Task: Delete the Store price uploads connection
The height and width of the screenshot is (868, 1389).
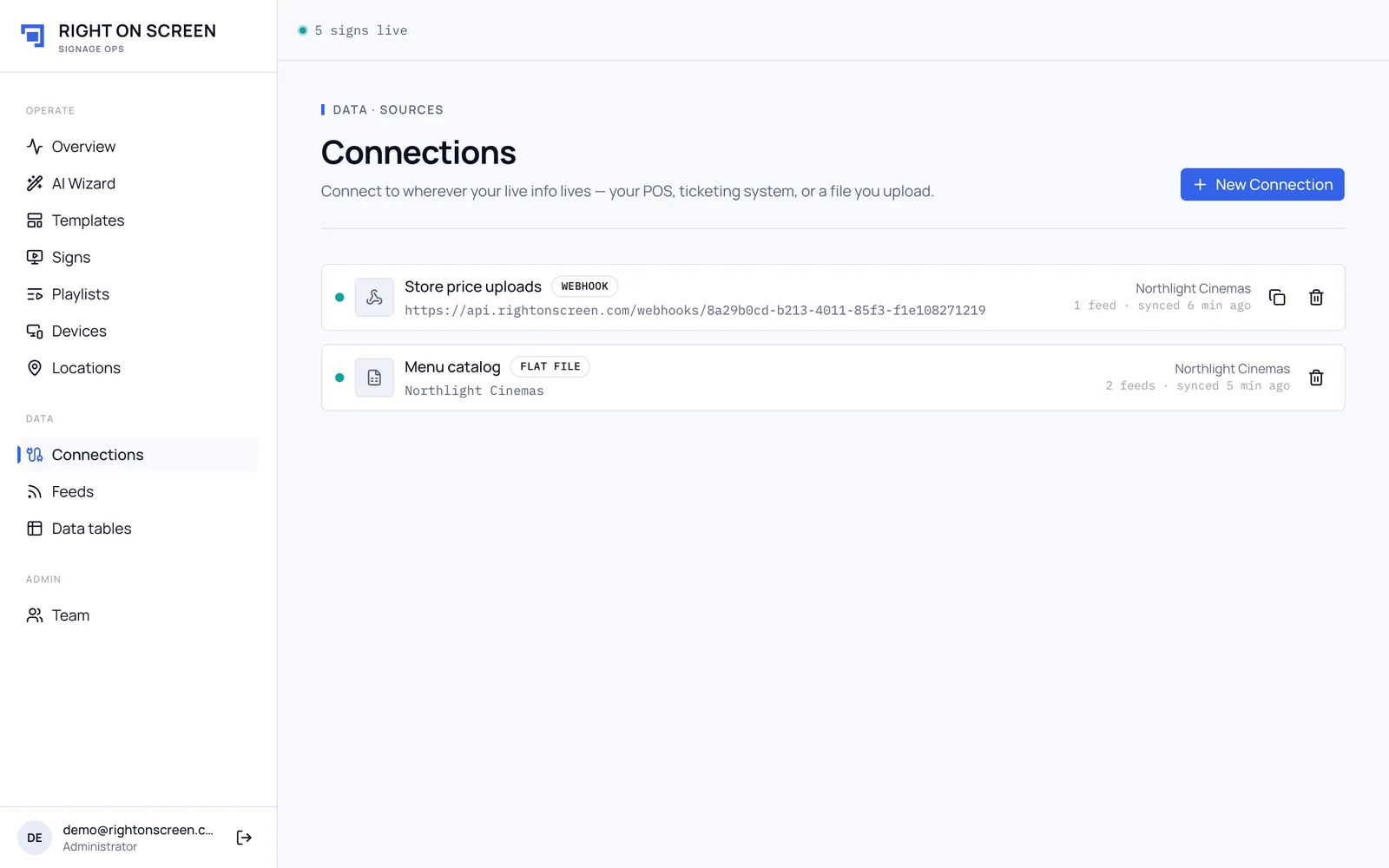Action: point(1316,298)
